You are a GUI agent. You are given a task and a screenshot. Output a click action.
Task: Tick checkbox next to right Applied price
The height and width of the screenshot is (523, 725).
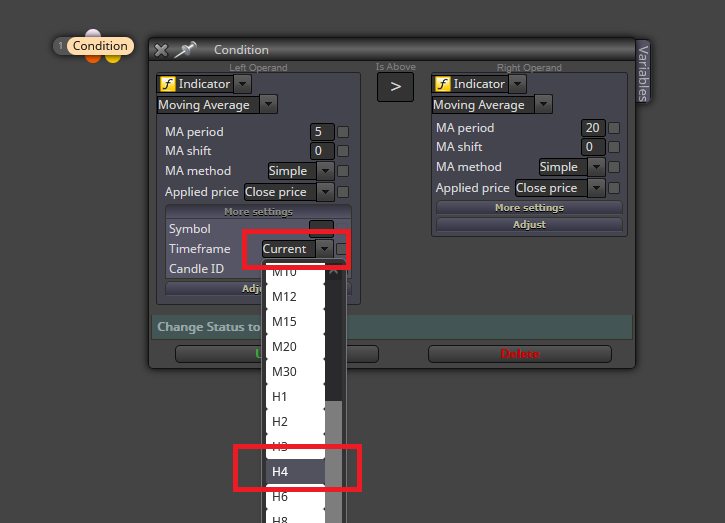[614, 188]
